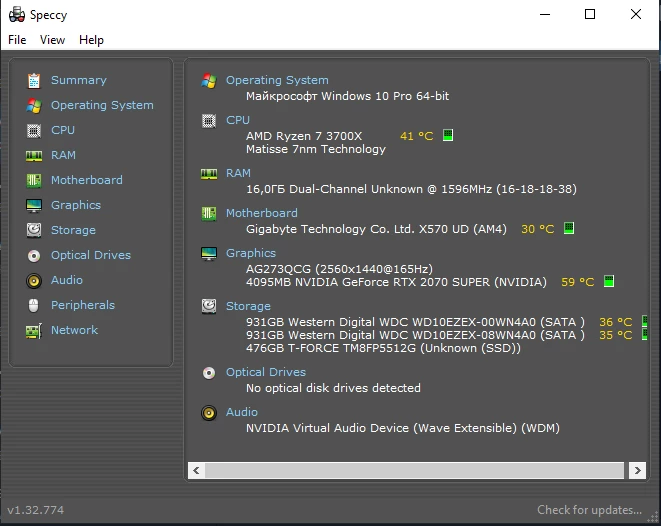Click the Gigabyte X570 UD motherboard text

point(376,229)
